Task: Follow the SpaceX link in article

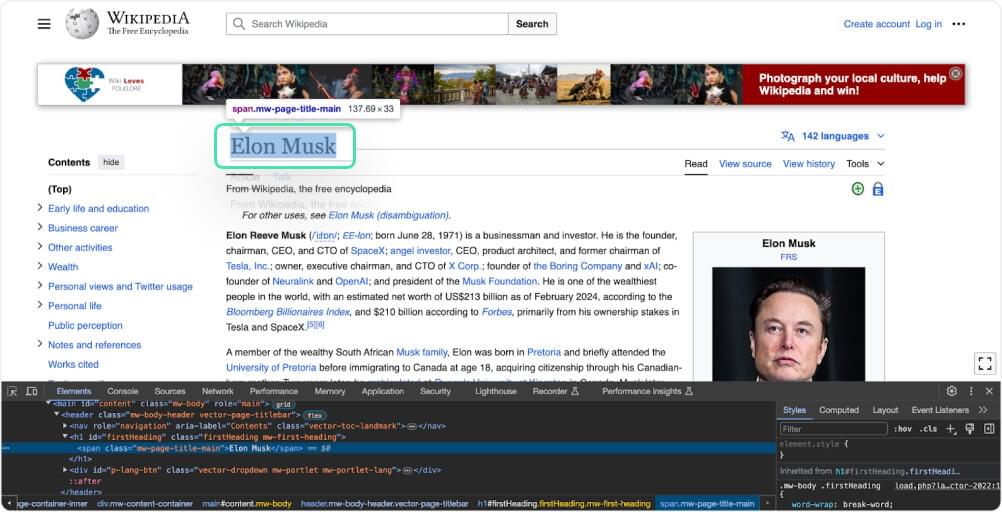Action: (x=367, y=251)
